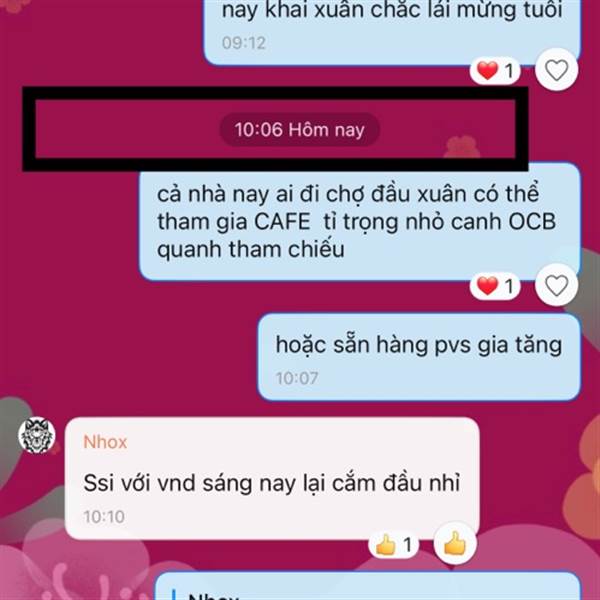Tap the '10:06 Hôm nay' timestamp pill
The width and height of the screenshot is (600, 600).
pyautogui.click(x=300, y=129)
